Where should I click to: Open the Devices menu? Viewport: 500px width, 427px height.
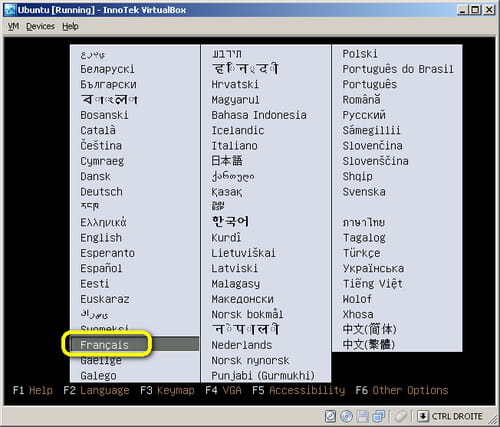[40, 26]
